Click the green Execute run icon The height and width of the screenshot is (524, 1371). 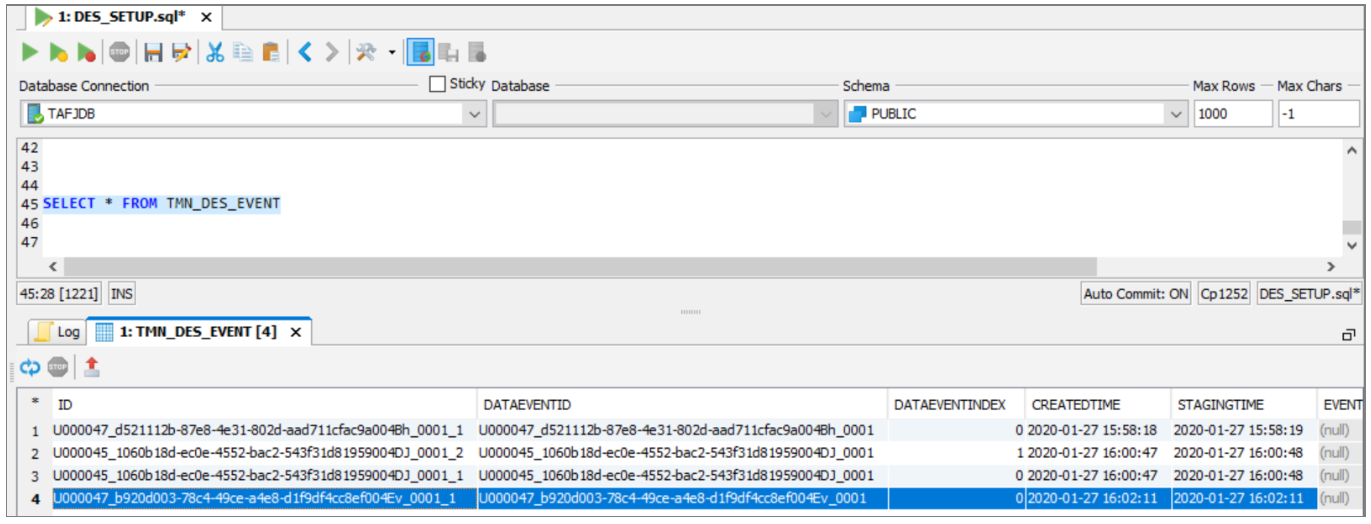pos(30,52)
